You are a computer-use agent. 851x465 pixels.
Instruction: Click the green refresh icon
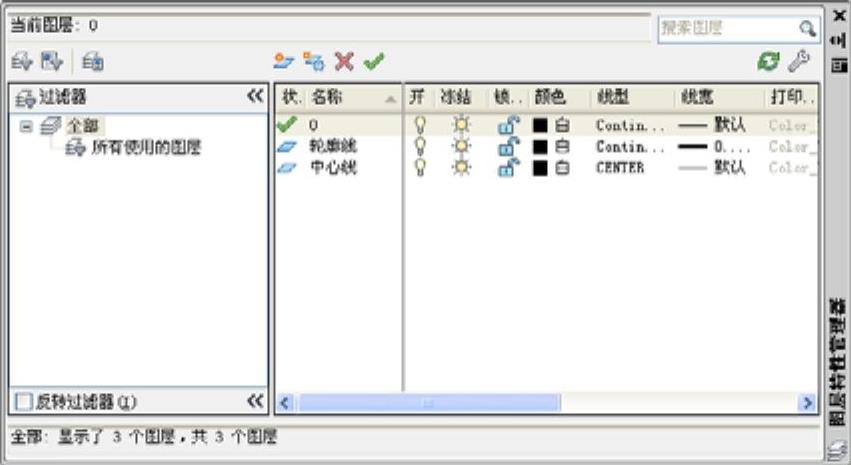click(769, 61)
